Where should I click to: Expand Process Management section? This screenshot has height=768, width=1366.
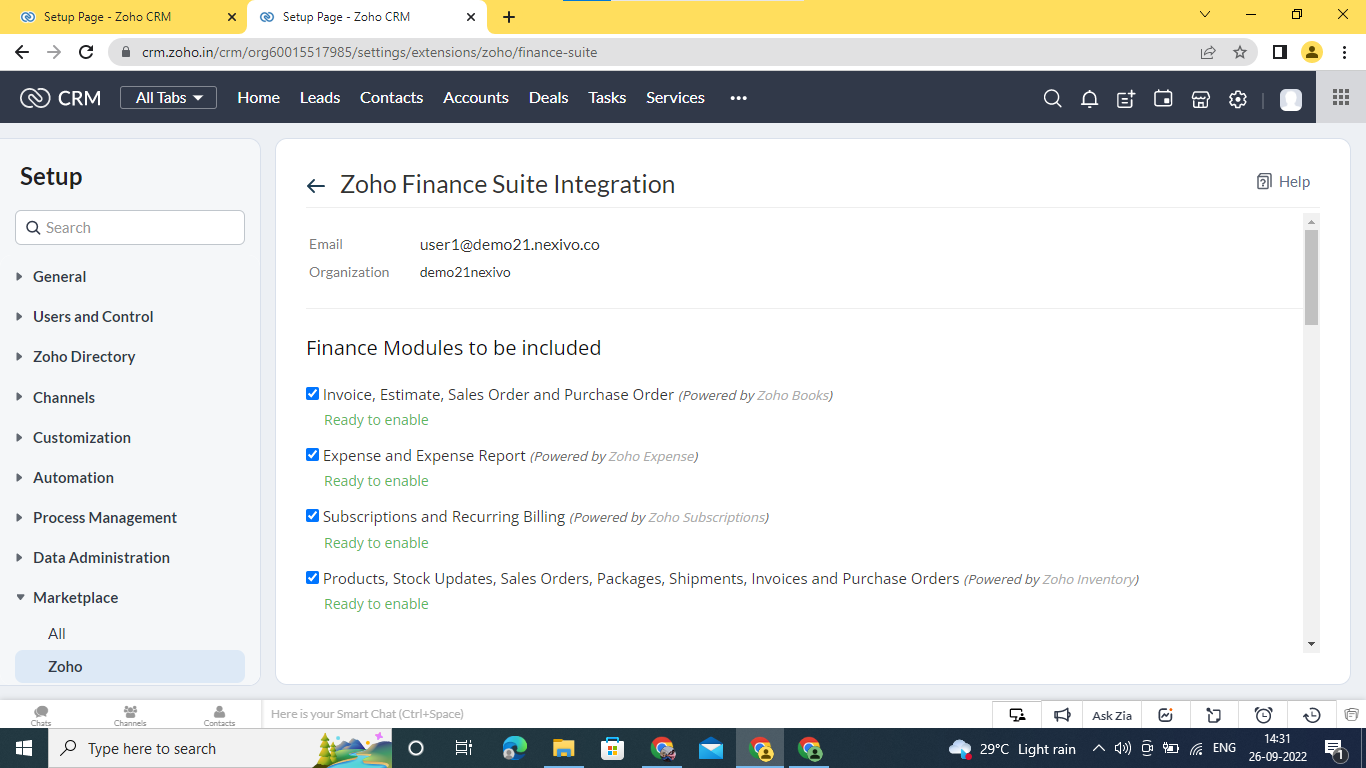[105, 517]
